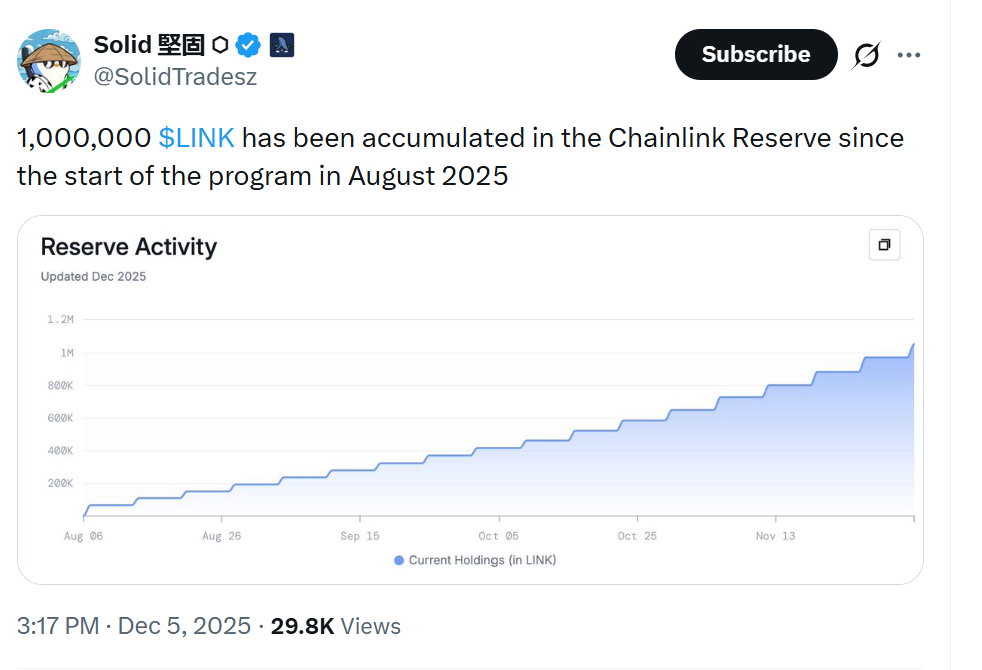This screenshot has width=982, height=670.
Task: Click the Grok actions icon
Action: 866,55
